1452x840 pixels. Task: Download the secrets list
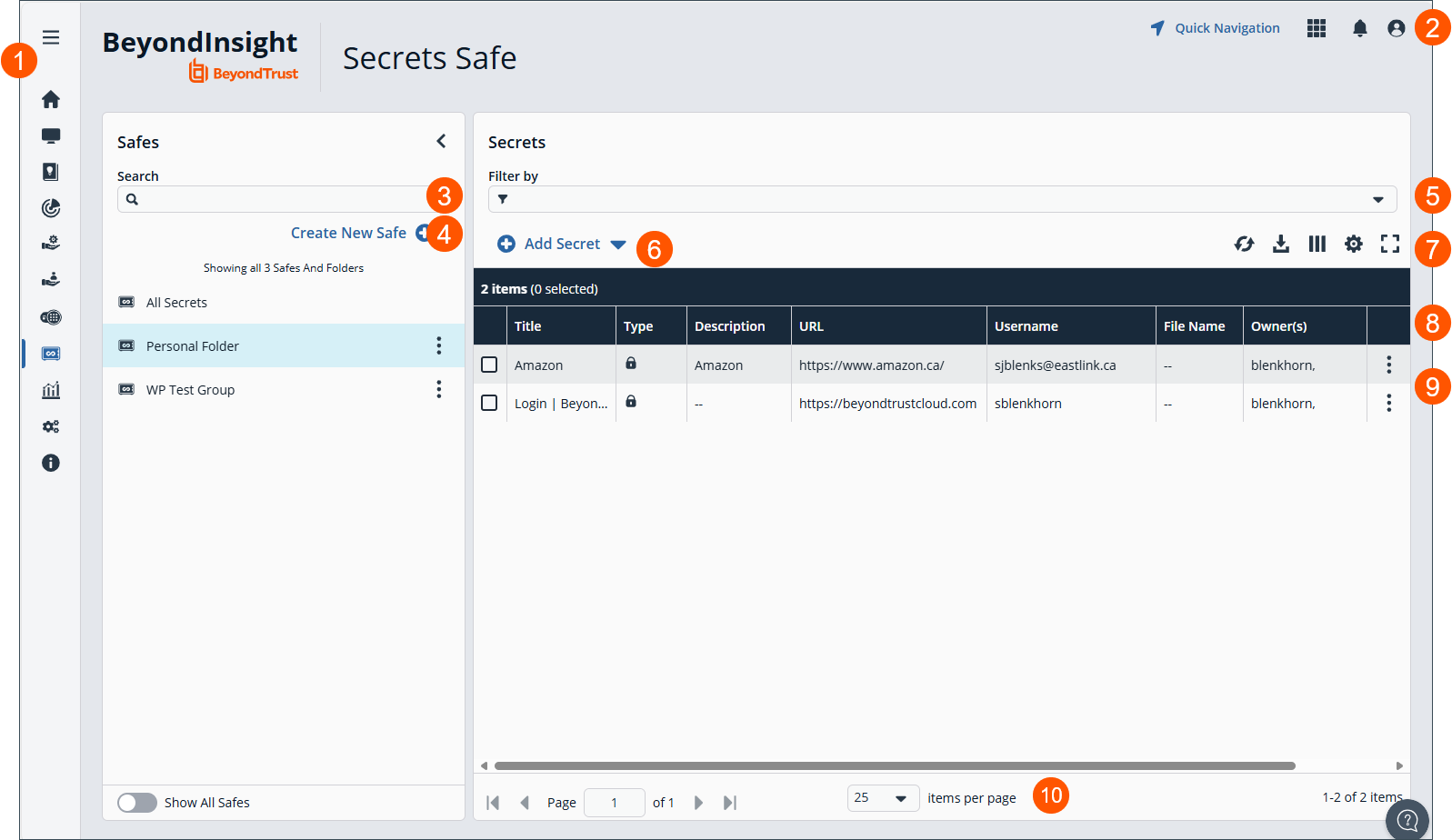[x=1281, y=244]
